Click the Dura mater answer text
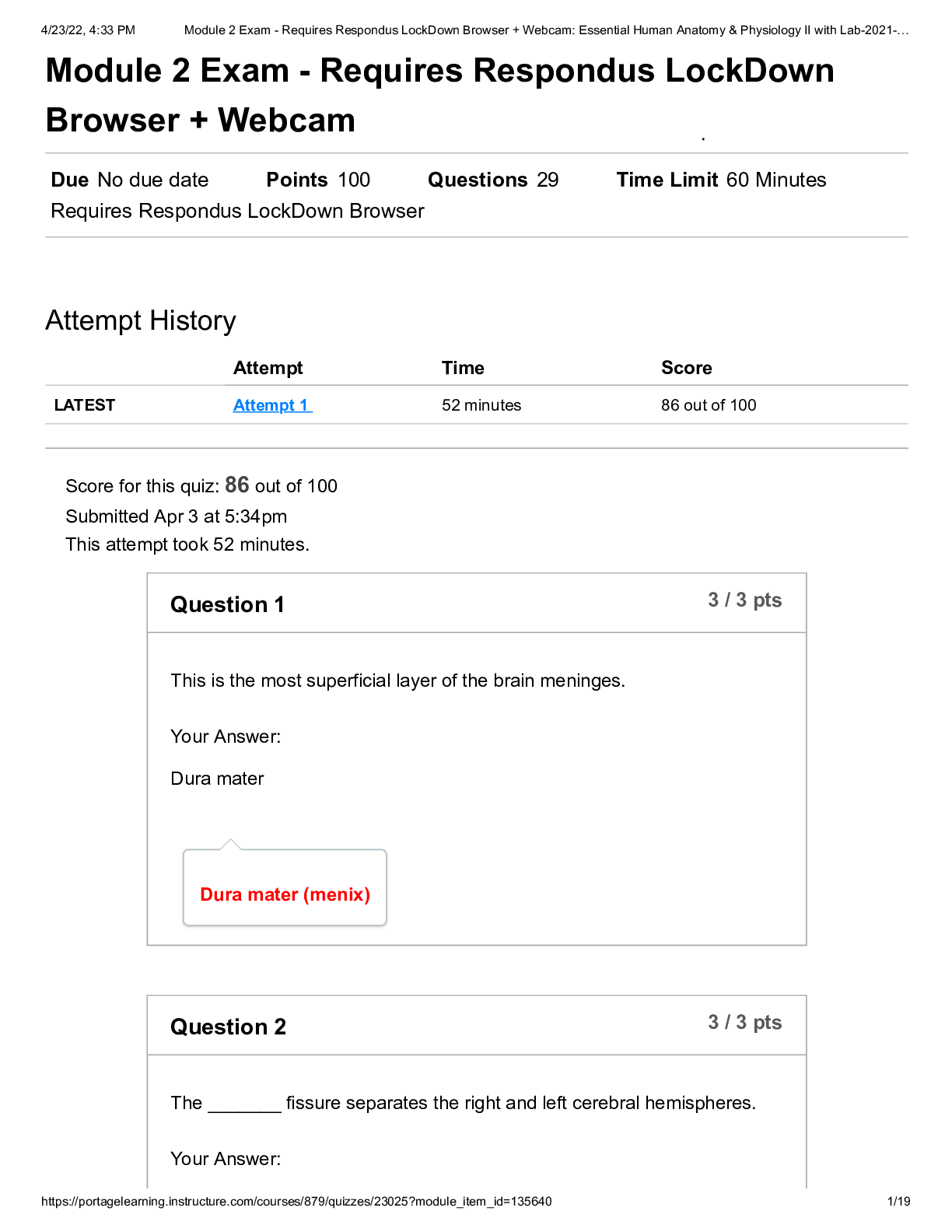 click(x=217, y=779)
